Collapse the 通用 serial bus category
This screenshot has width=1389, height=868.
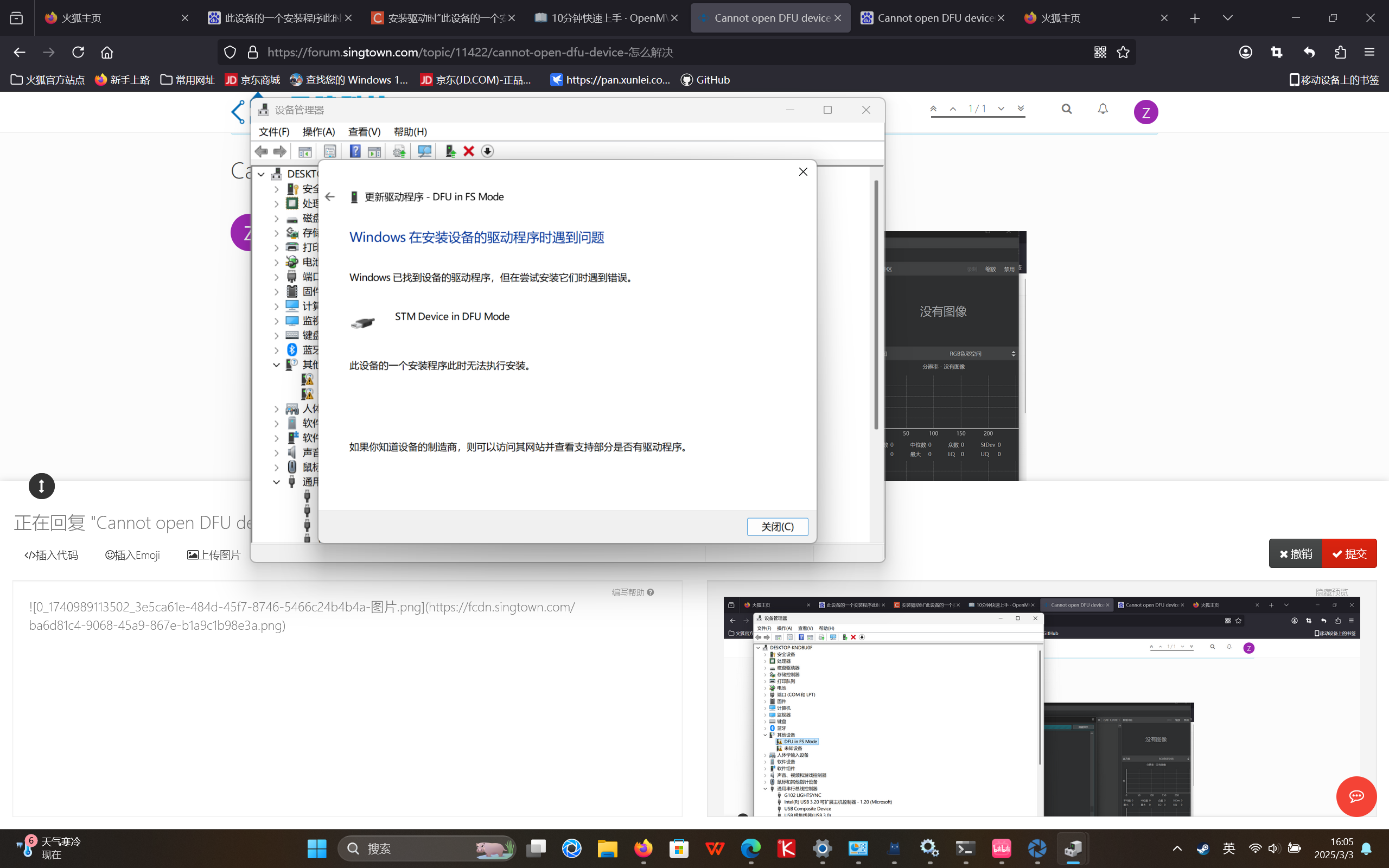(x=276, y=482)
